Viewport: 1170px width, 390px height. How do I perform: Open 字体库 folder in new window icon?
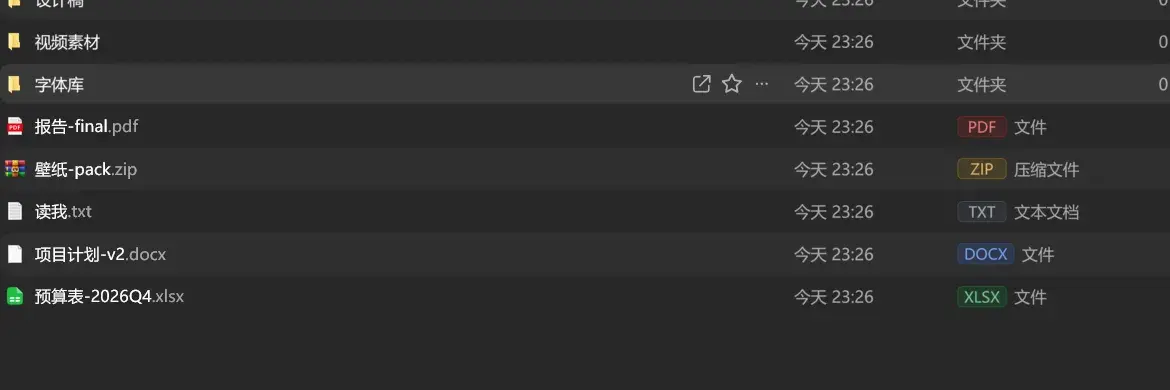click(701, 84)
